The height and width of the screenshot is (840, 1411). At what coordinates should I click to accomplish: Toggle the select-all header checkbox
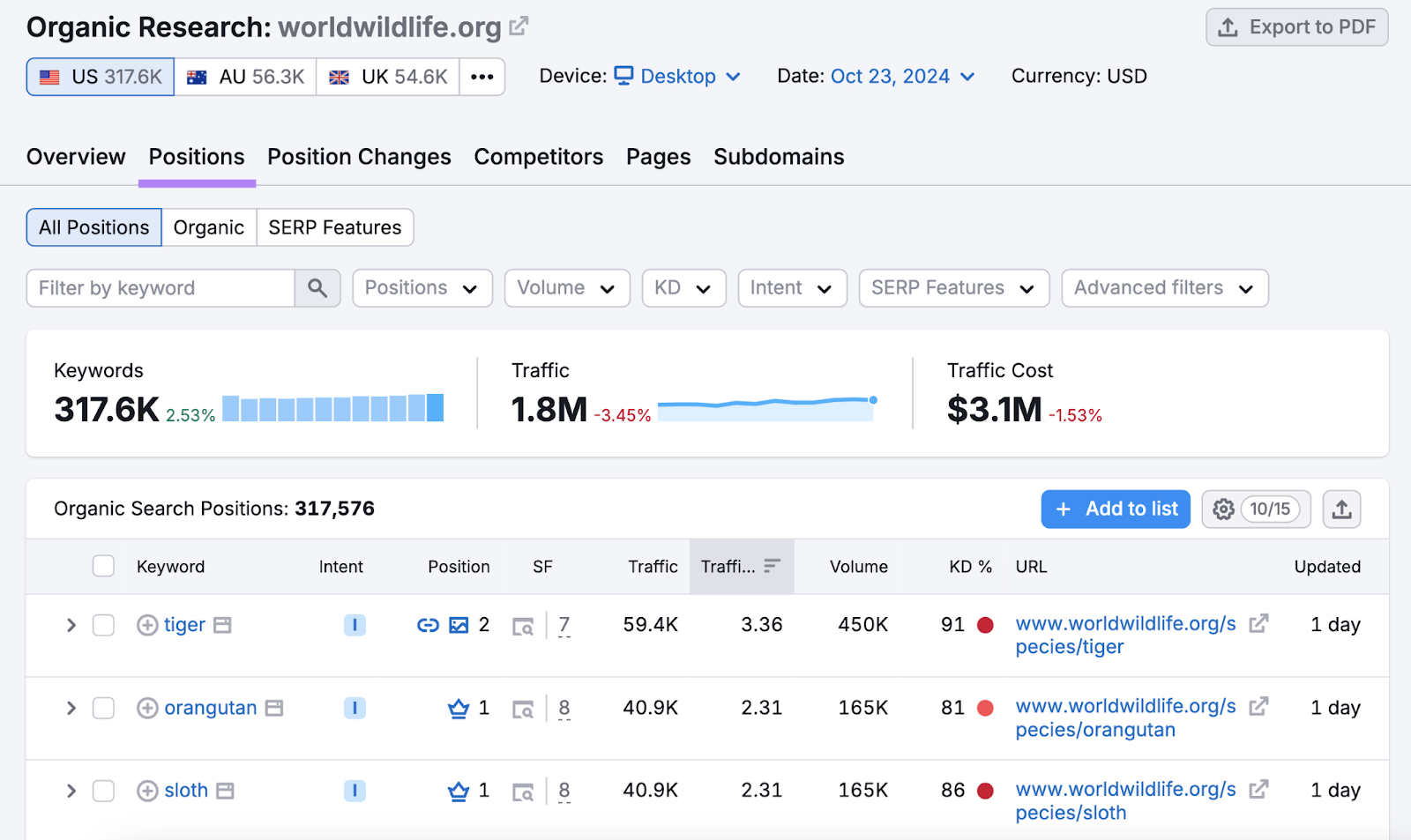[x=104, y=566]
